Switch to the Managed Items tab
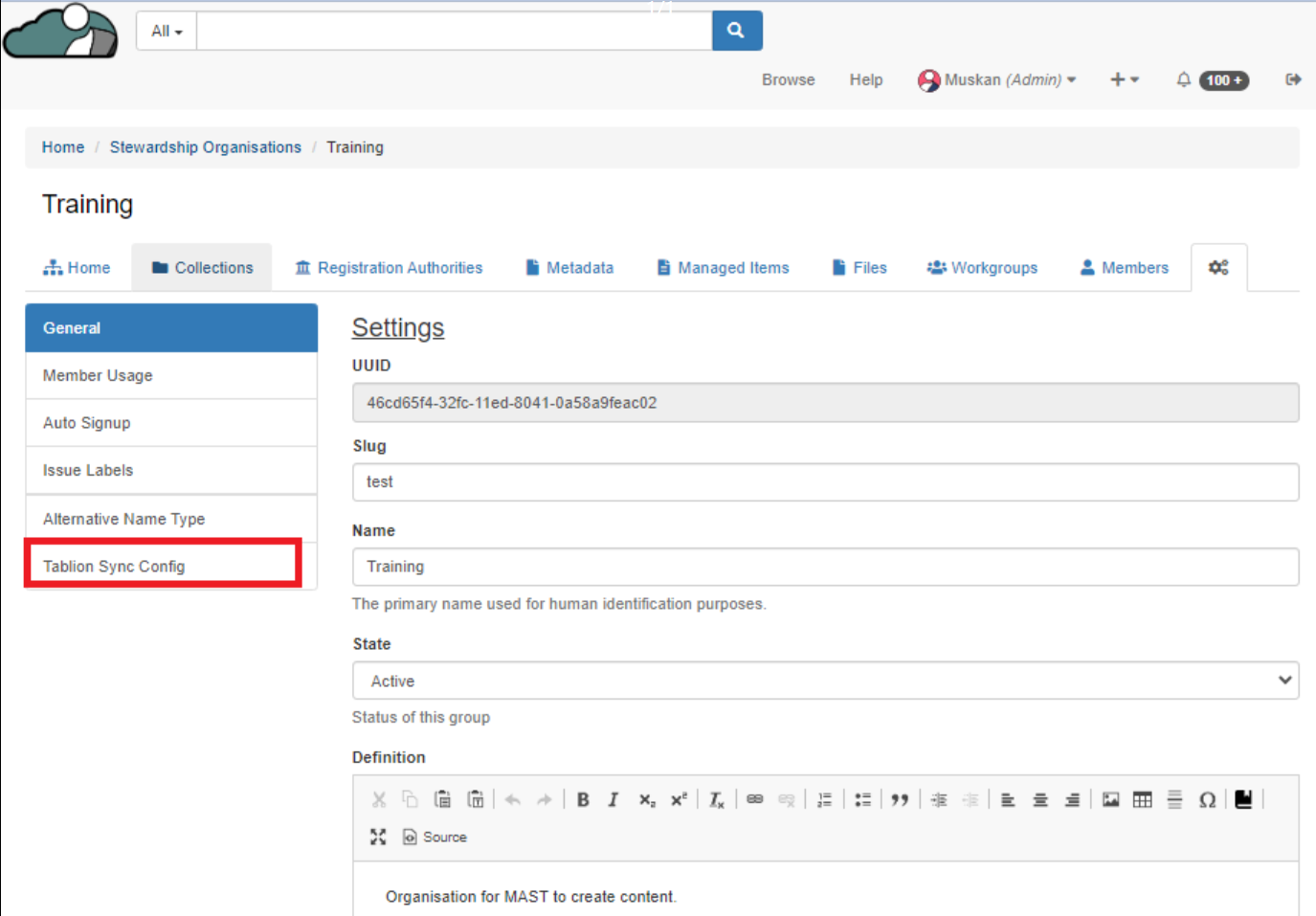This screenshot has width=1316, height=916. click(723, 268)
